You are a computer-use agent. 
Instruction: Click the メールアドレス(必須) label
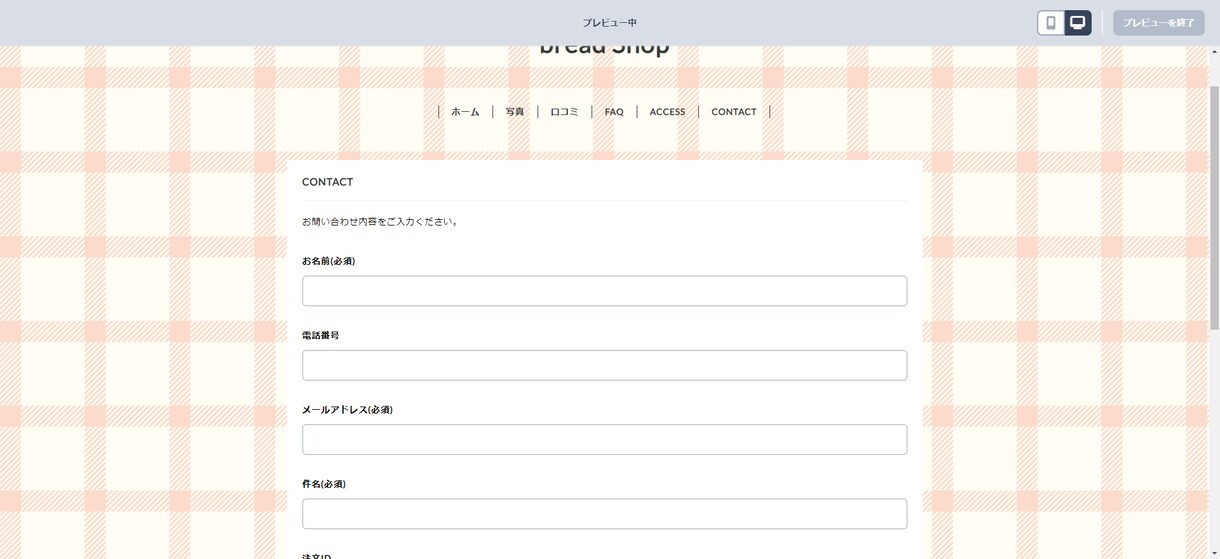(x=347, y=410)
